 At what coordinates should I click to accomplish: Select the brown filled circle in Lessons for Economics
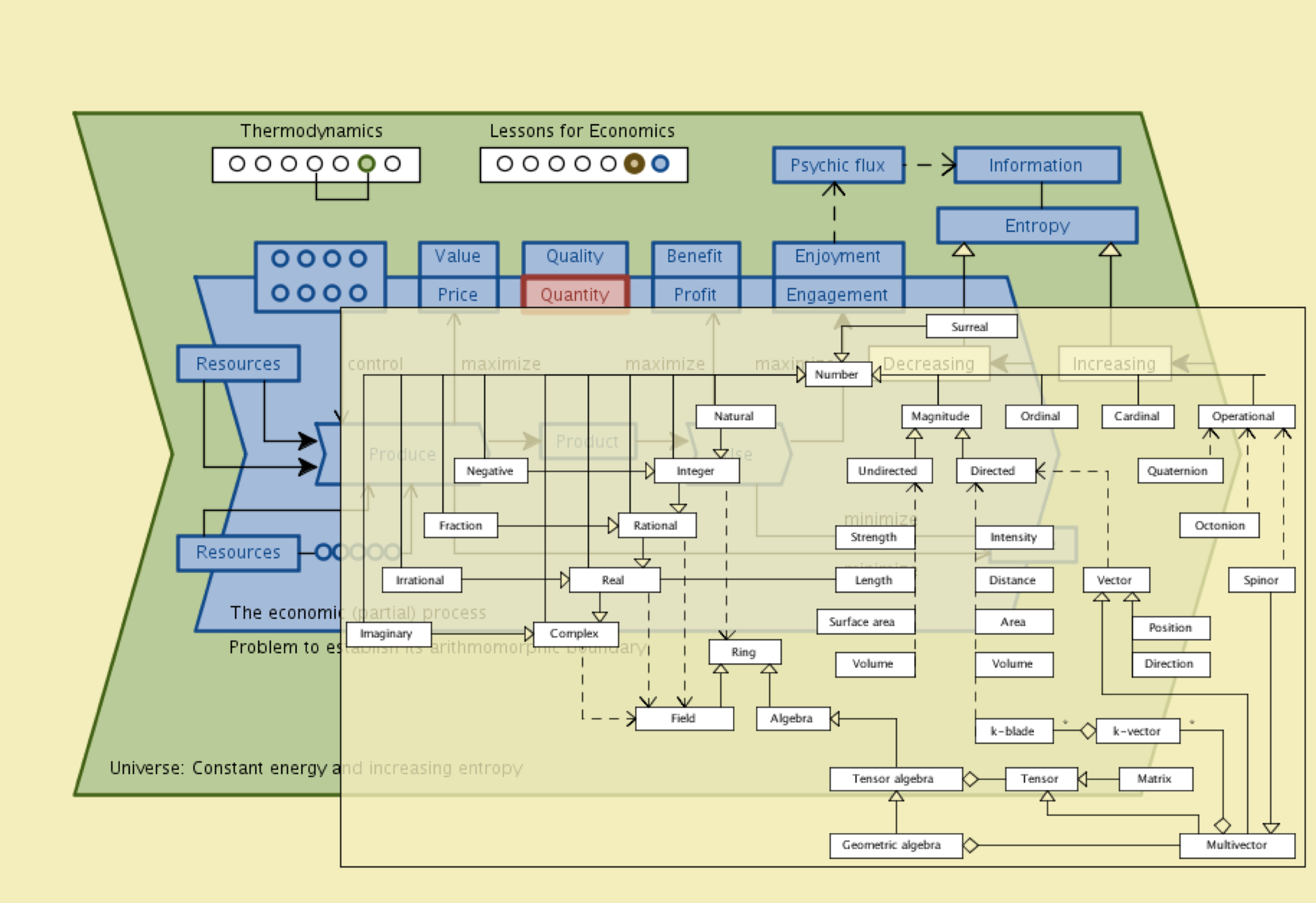[x=634, y=163]
